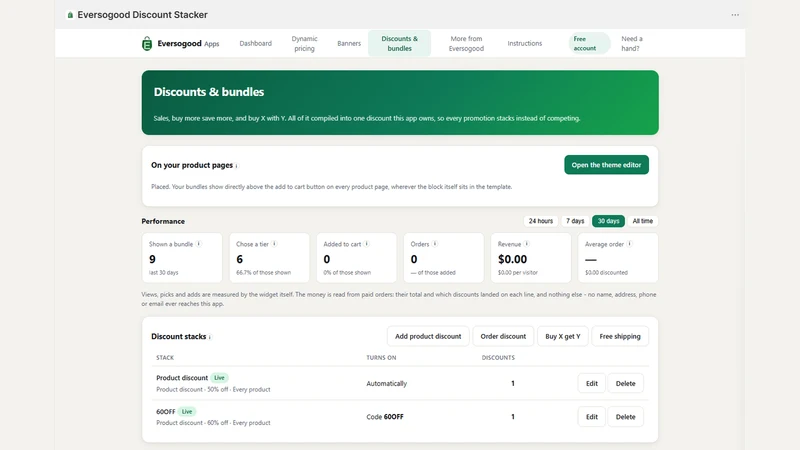The height and width of the screenshot is (450, 800).
Task: Click the Eversogood shopping bag logo
Action: pos(147,43)
